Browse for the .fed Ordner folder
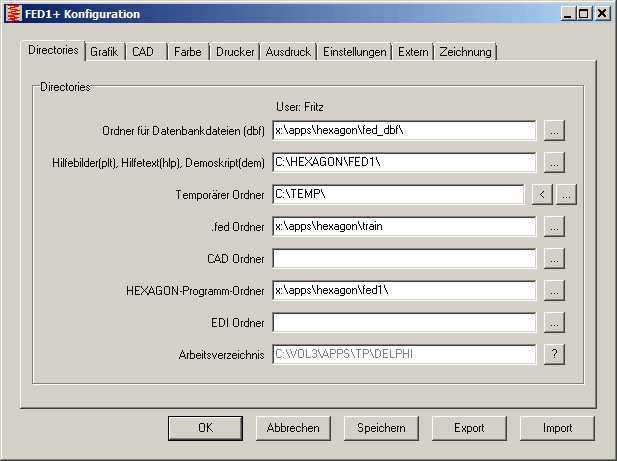The height and width of the screenshot is (461, 617). coord(555,226)
